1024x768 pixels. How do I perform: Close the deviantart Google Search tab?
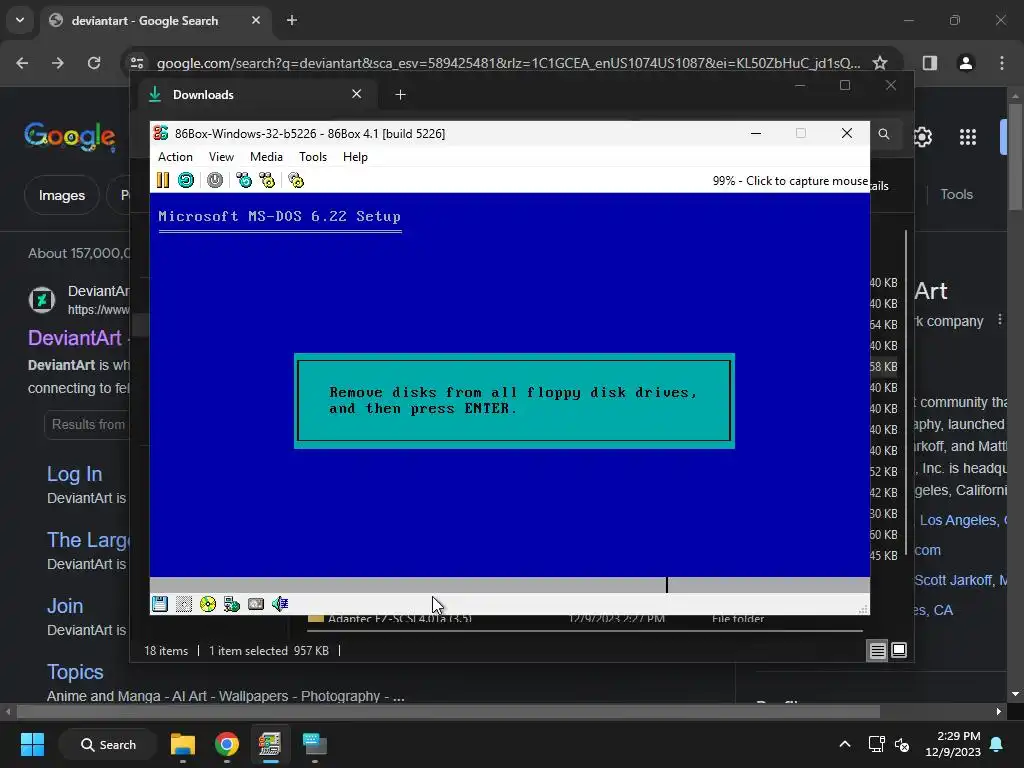(x=256, y=20)
